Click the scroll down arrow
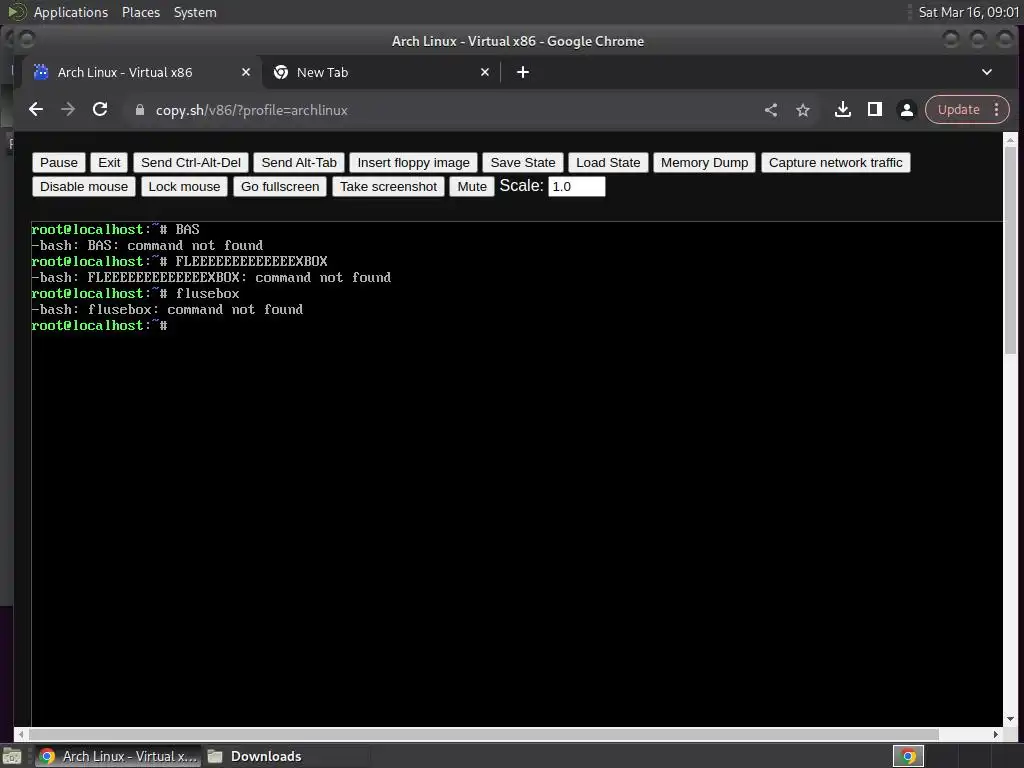 click(1010, 718)
